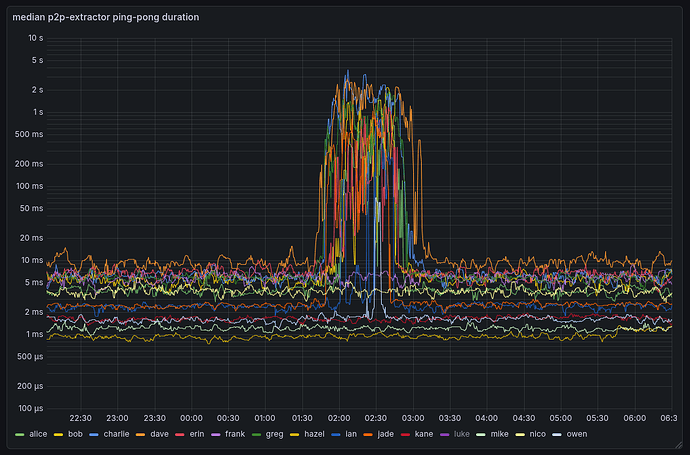Image resolution: width=690 pixels, height=455 pixels.
Task: Click the 100 µs y-axis label
Action: click(30, 408)
